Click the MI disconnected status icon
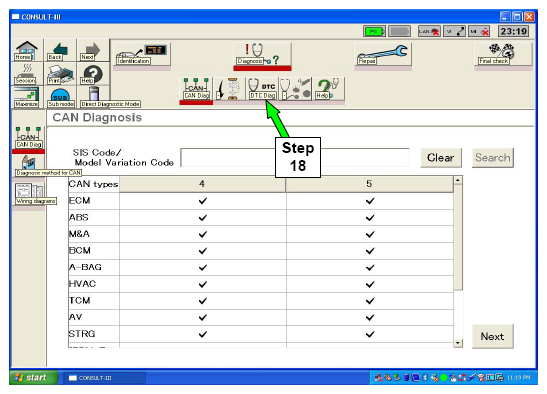Screen dimensions: 547x394 [x=480, y=31]
